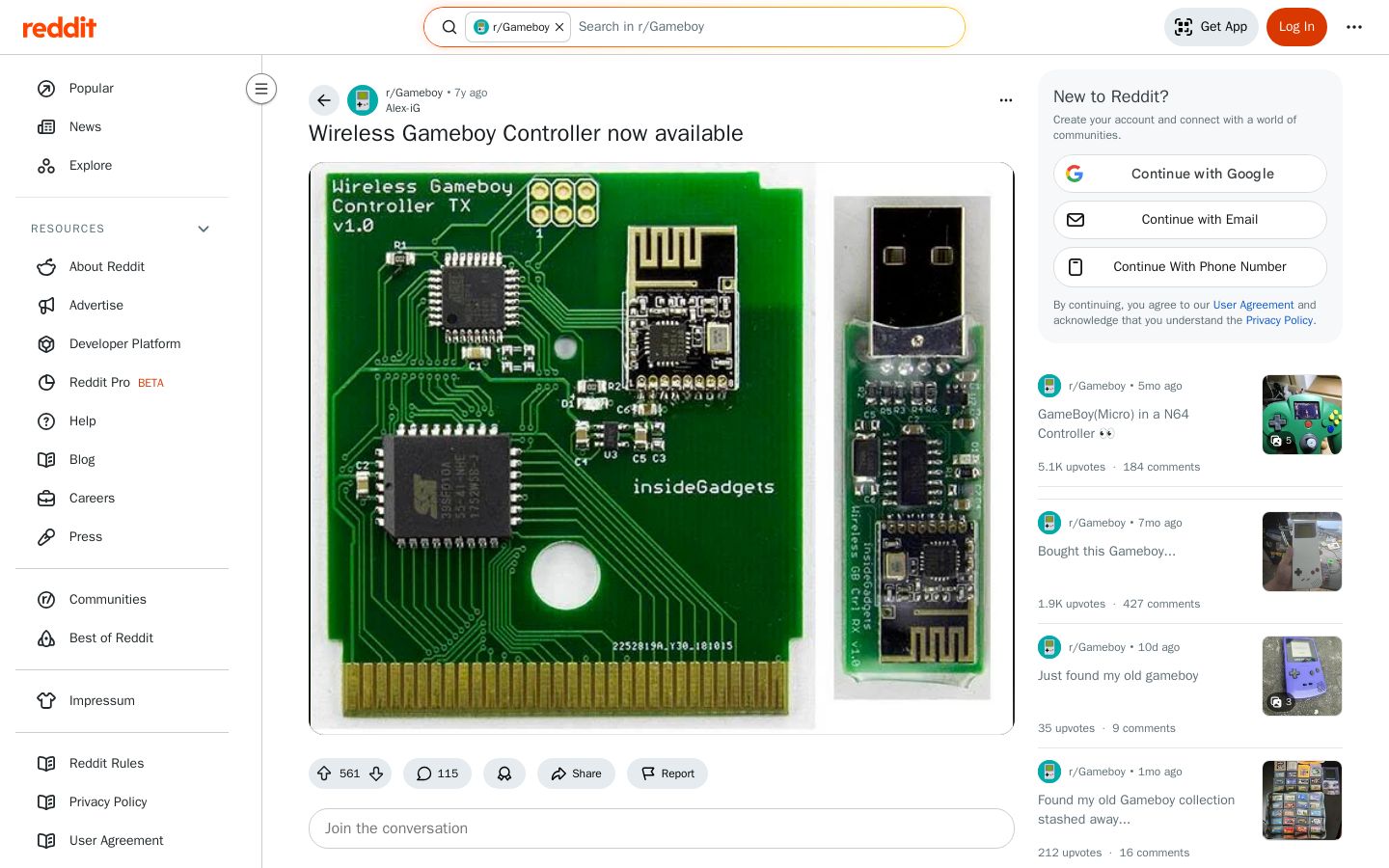The height and width of the screenshot is (868, 1389).
Task: Click the Press key icon
Action: 46,537
